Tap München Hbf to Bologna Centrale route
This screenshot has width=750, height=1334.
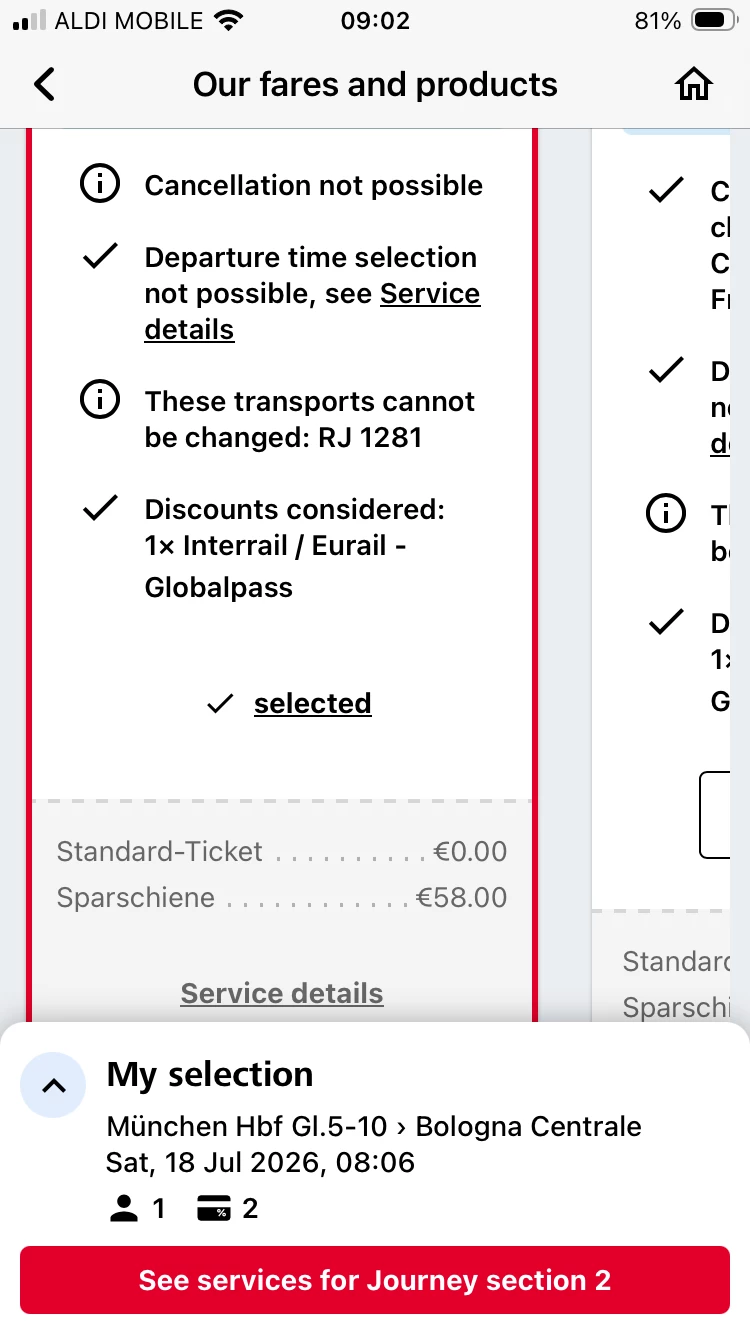(374, 1126)
